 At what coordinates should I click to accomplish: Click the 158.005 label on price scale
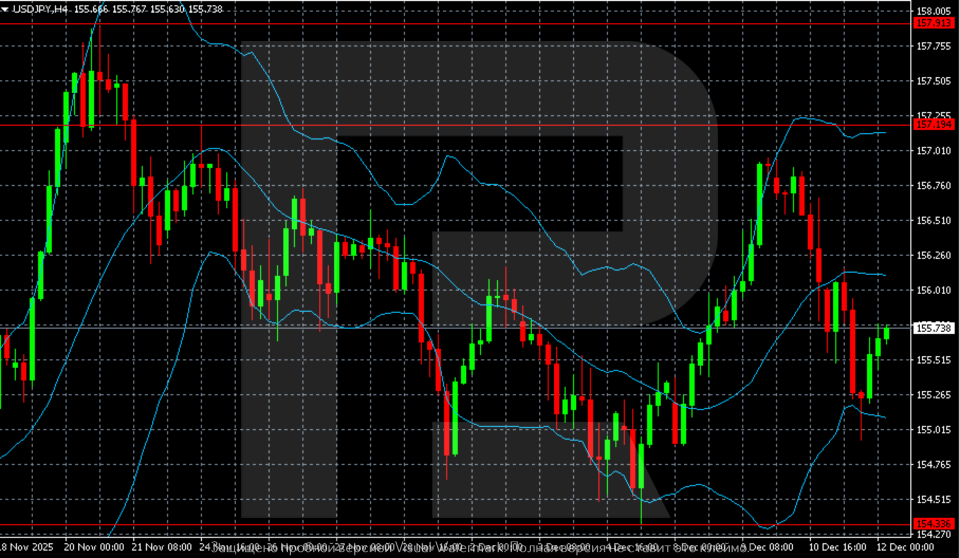tap(933, 11)
